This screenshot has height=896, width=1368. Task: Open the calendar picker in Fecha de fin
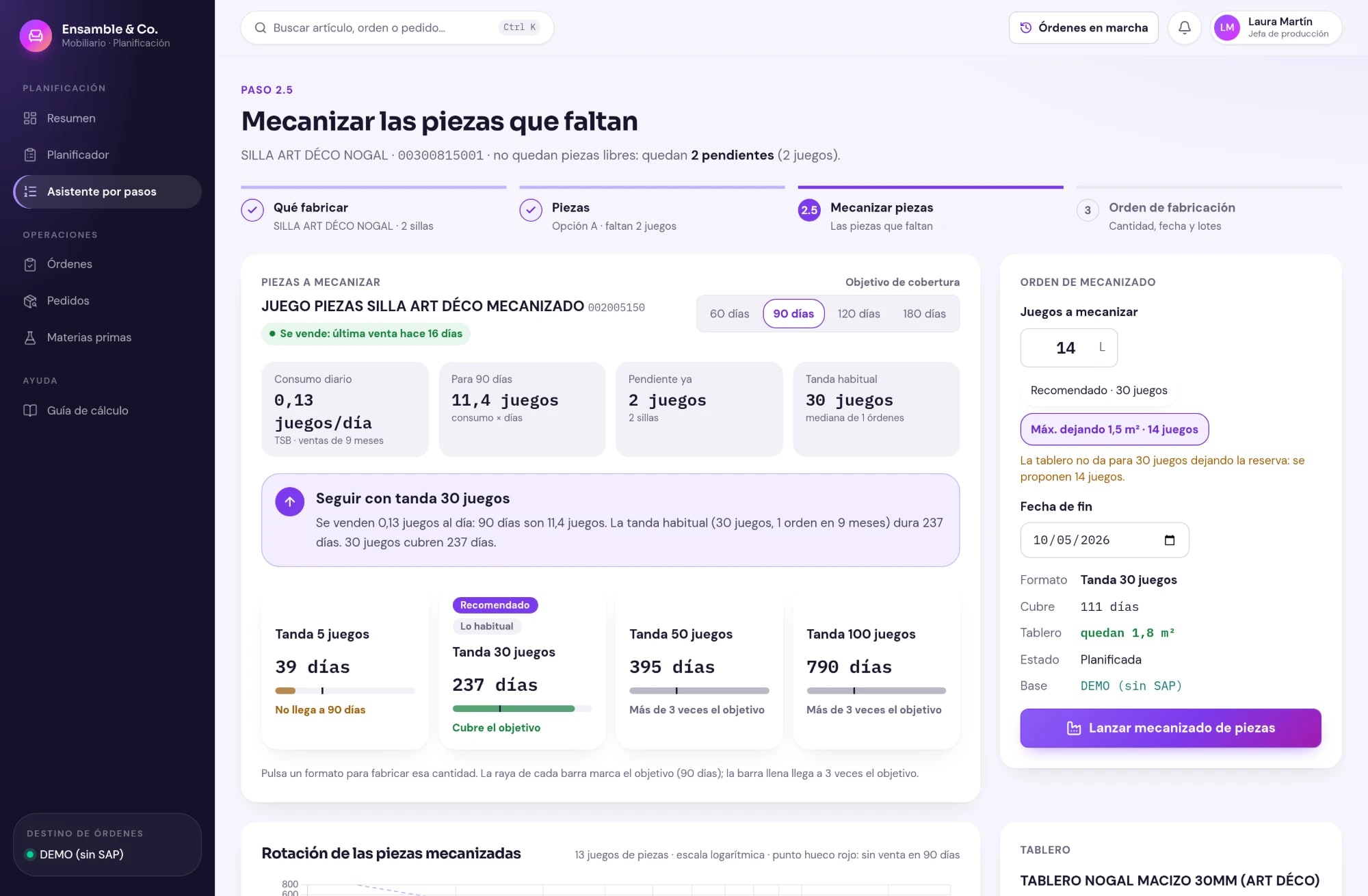tap(1170, 540)
